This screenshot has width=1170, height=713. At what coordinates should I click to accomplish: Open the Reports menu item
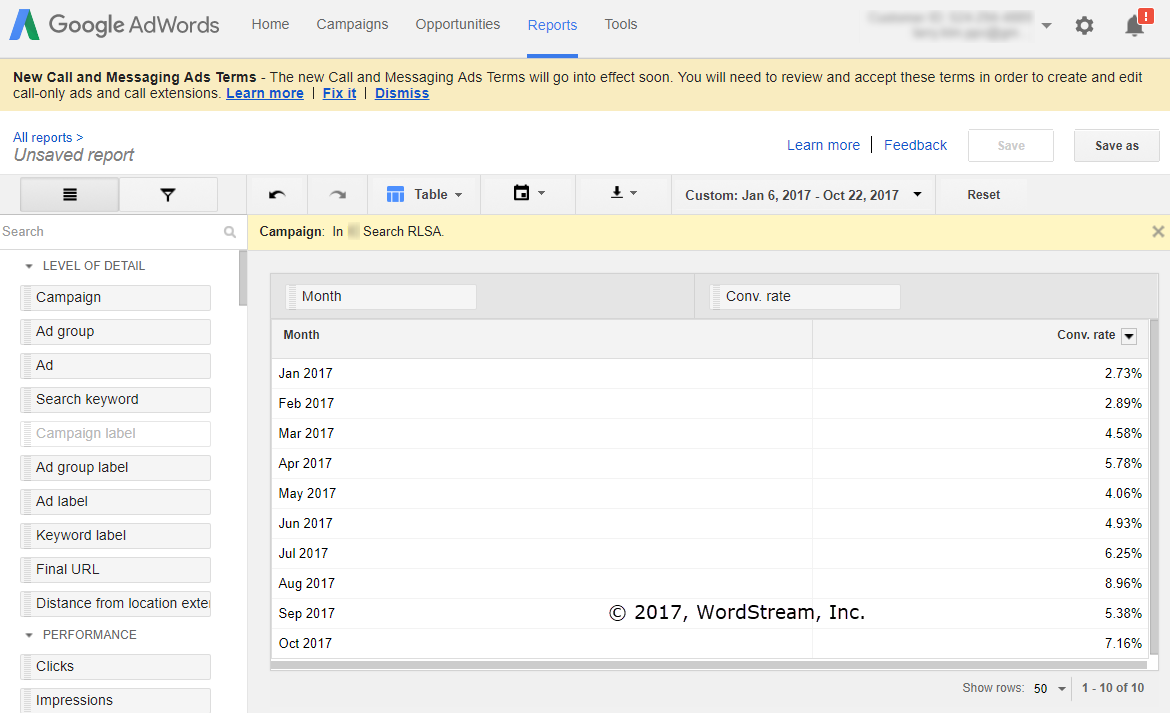(552, 24)
